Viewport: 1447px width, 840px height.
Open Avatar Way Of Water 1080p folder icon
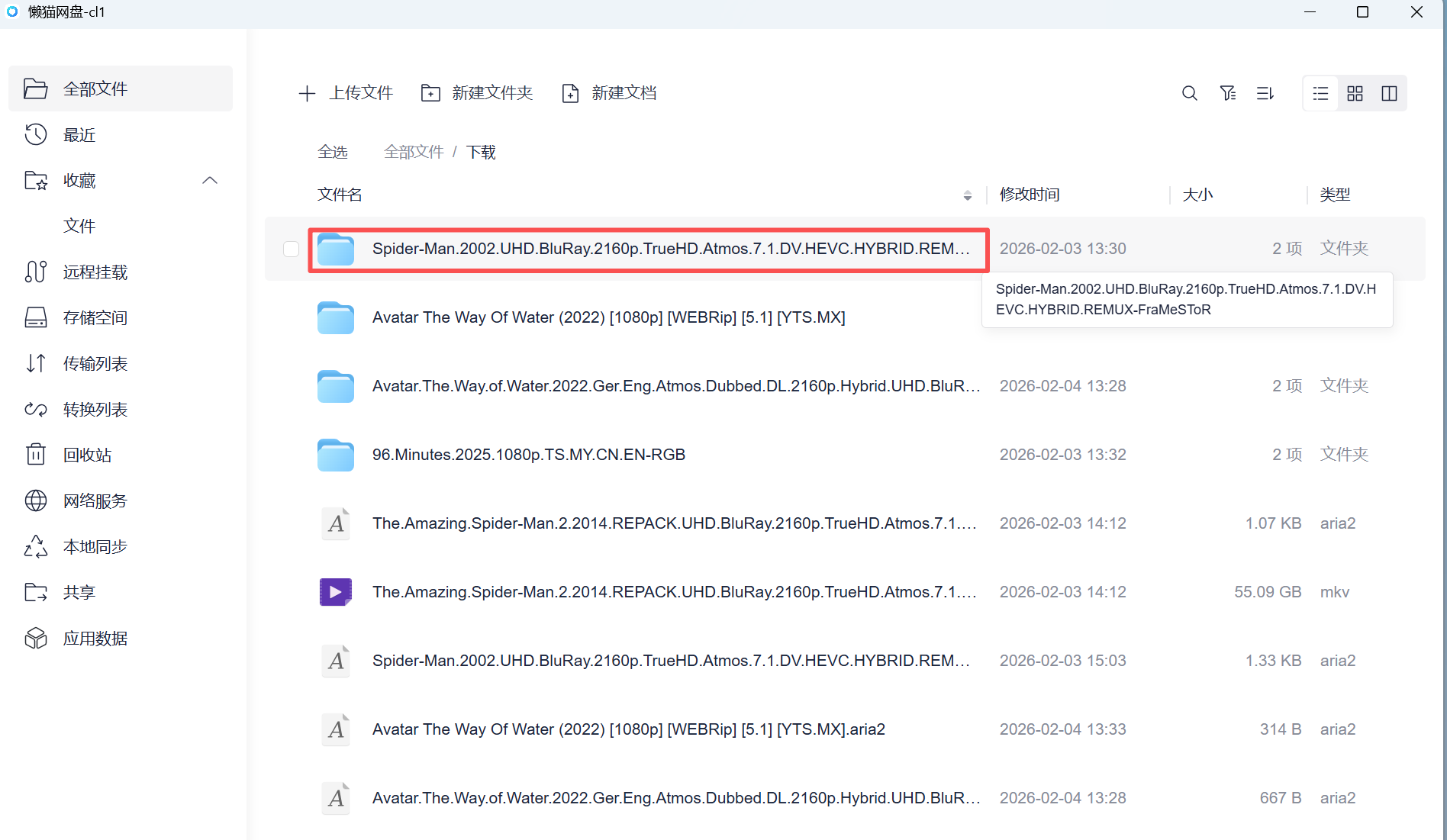(x=336, y=317)
